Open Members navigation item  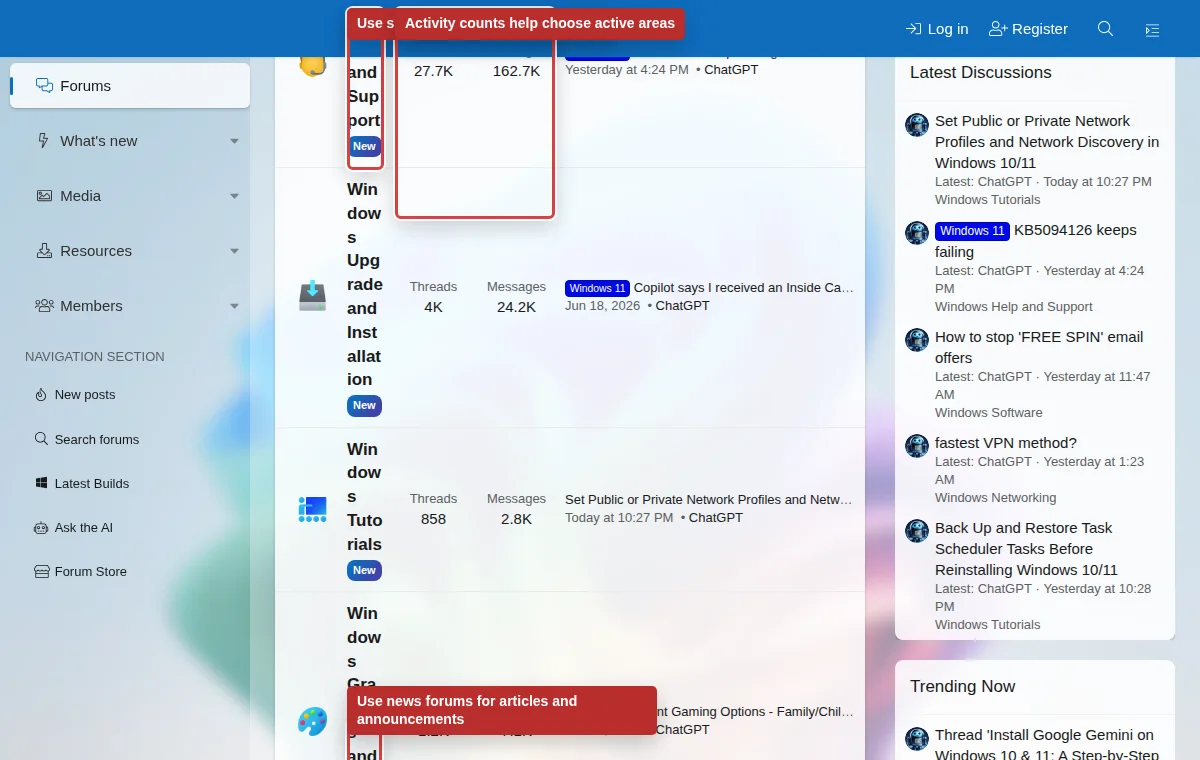pyautogui.click(x=91, y=306)
